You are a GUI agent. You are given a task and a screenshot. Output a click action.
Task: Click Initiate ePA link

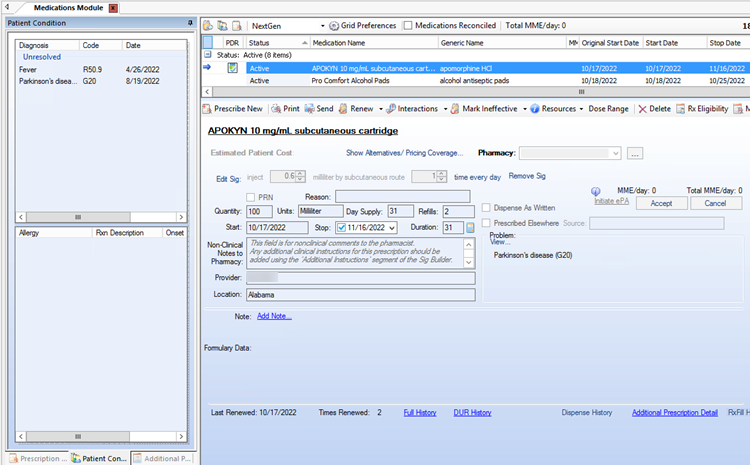point(611,201)
